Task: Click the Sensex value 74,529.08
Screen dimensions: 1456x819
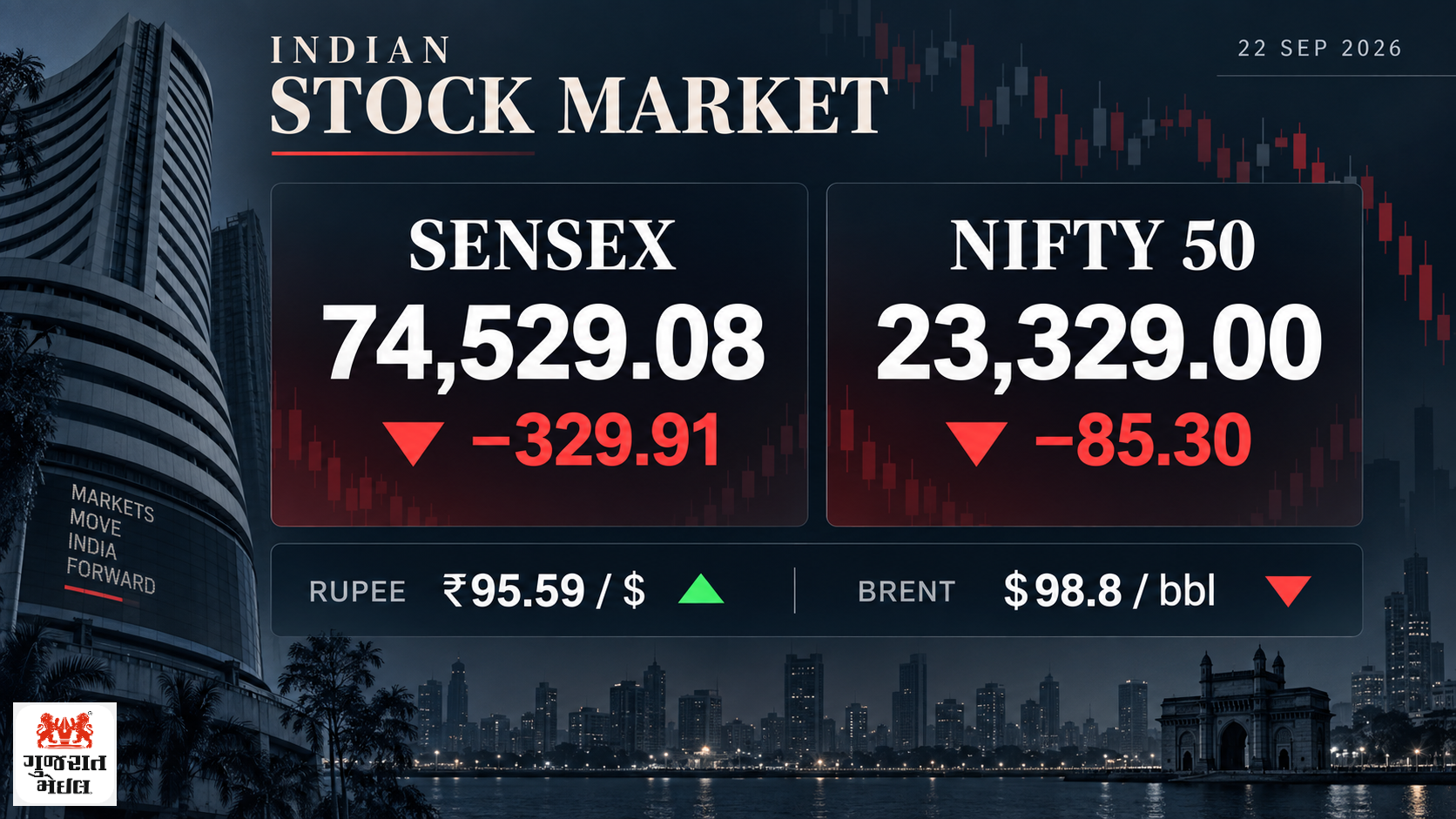Action: pos(543,345)
